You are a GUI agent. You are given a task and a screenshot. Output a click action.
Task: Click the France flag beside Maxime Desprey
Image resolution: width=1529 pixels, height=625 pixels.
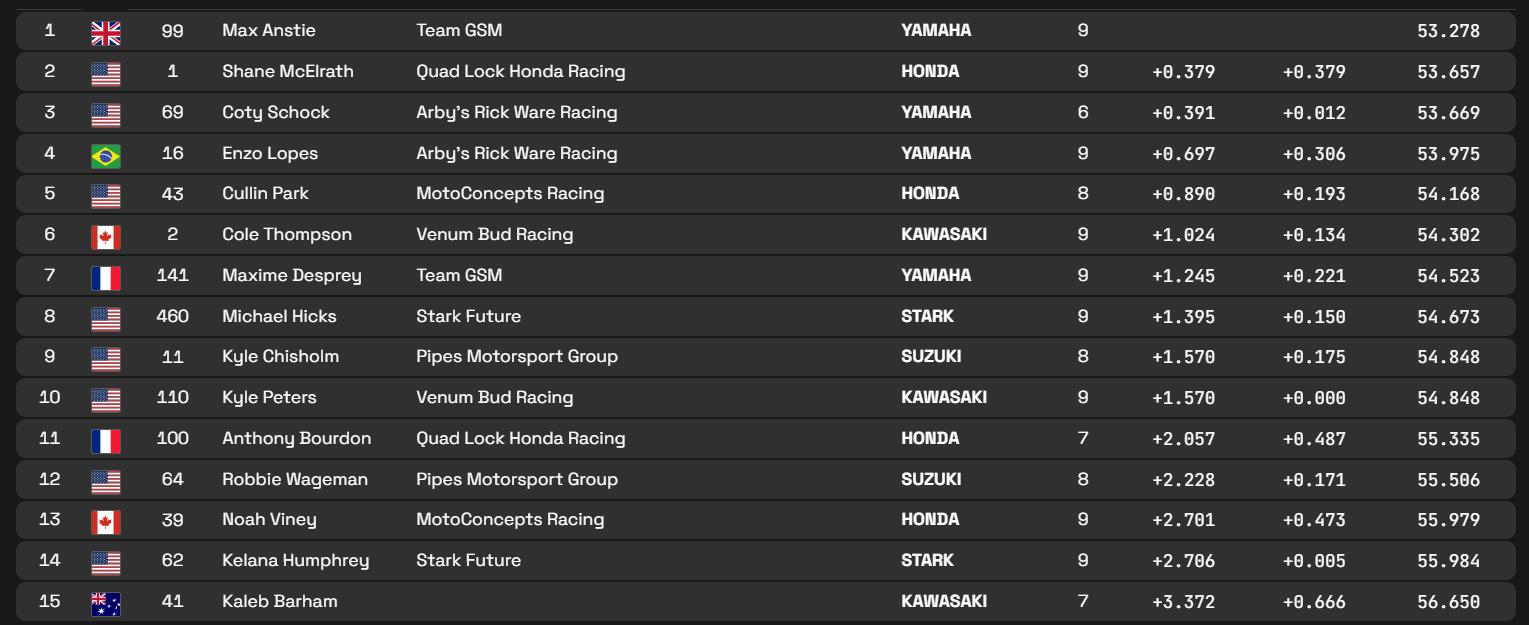point(105,277)
